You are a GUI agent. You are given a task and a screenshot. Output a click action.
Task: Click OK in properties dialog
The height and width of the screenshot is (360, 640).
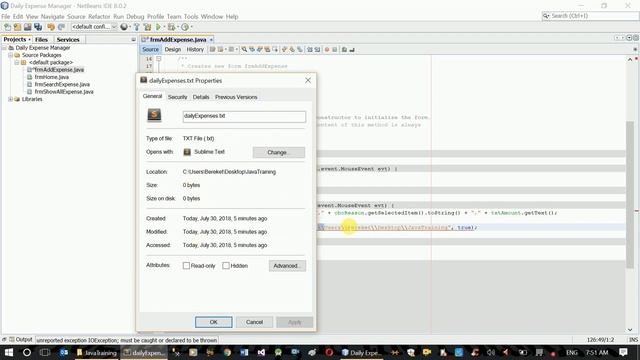pos(213,322)
